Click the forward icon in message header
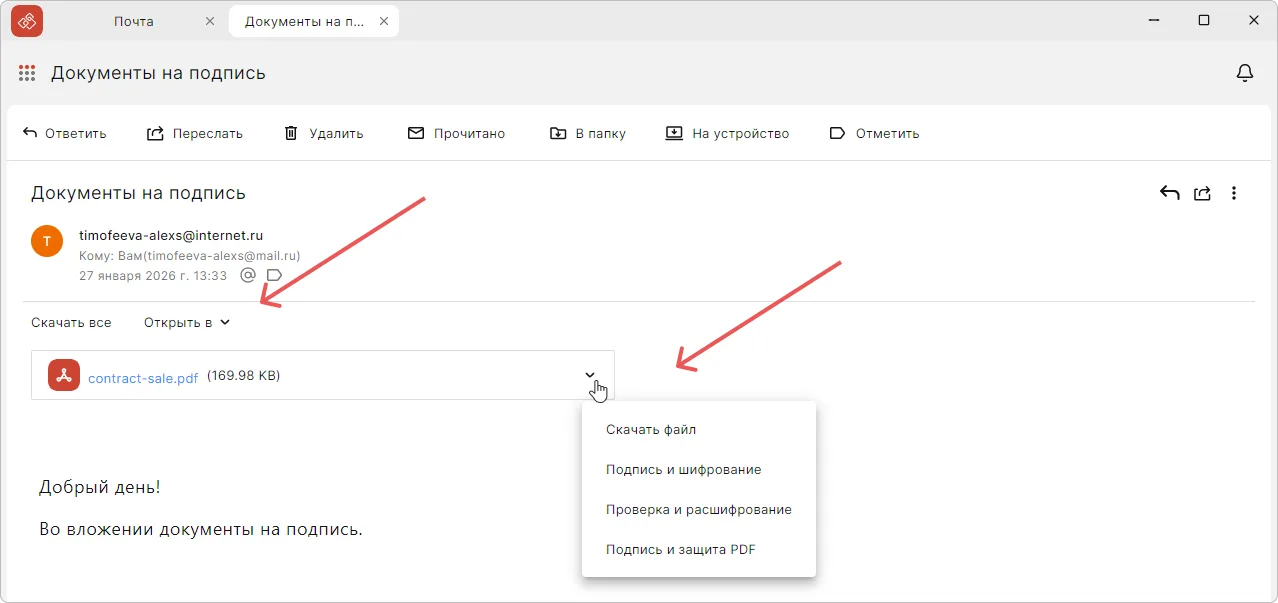1278x603 pixels. tap(1202, 193)
